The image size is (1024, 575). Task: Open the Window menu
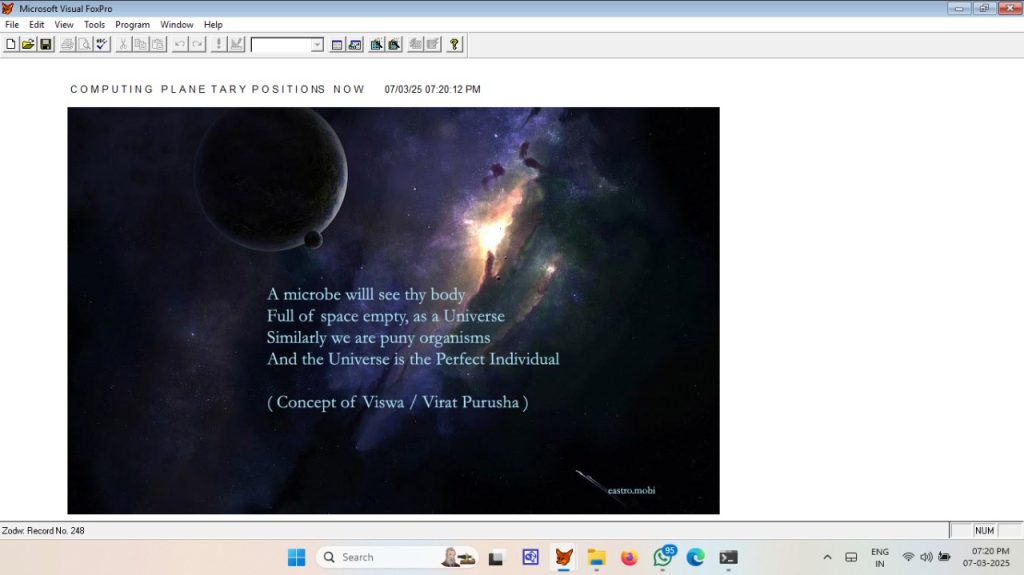point(177,24)
